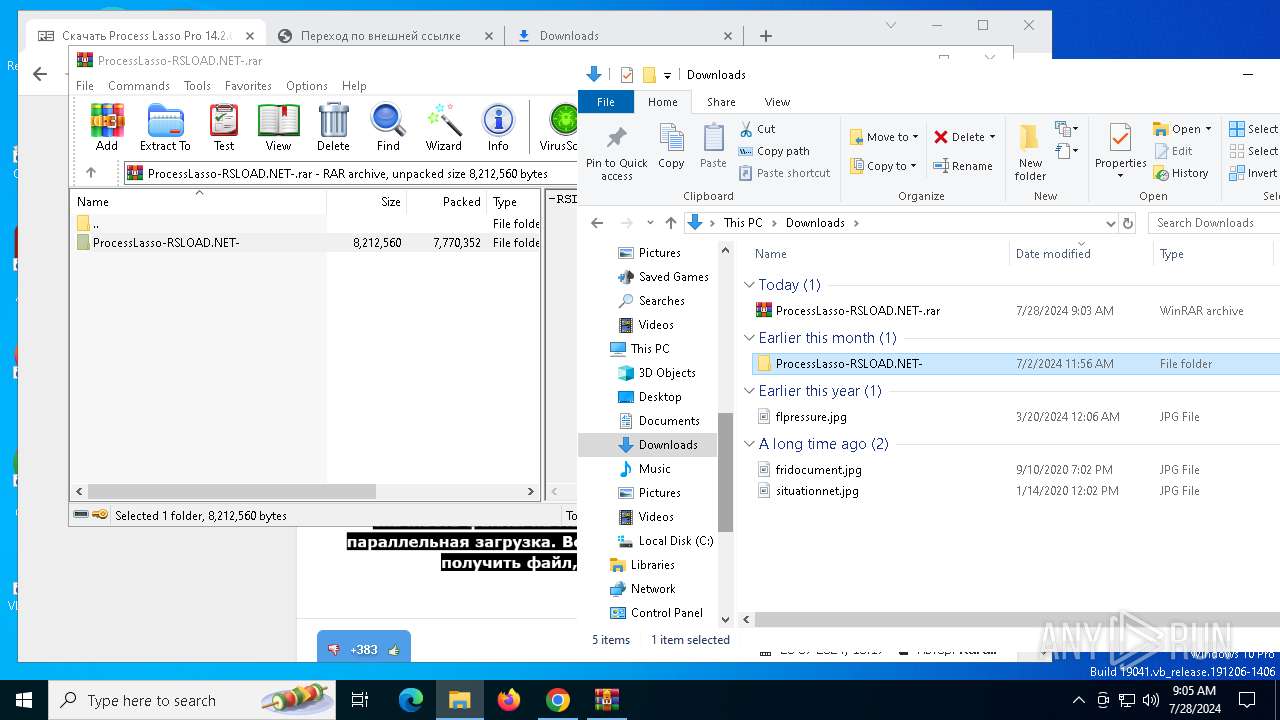The height and width of the screenshot is (720, 1280).
Task: Click the Search Downloads field
Action: point(1214,223)
